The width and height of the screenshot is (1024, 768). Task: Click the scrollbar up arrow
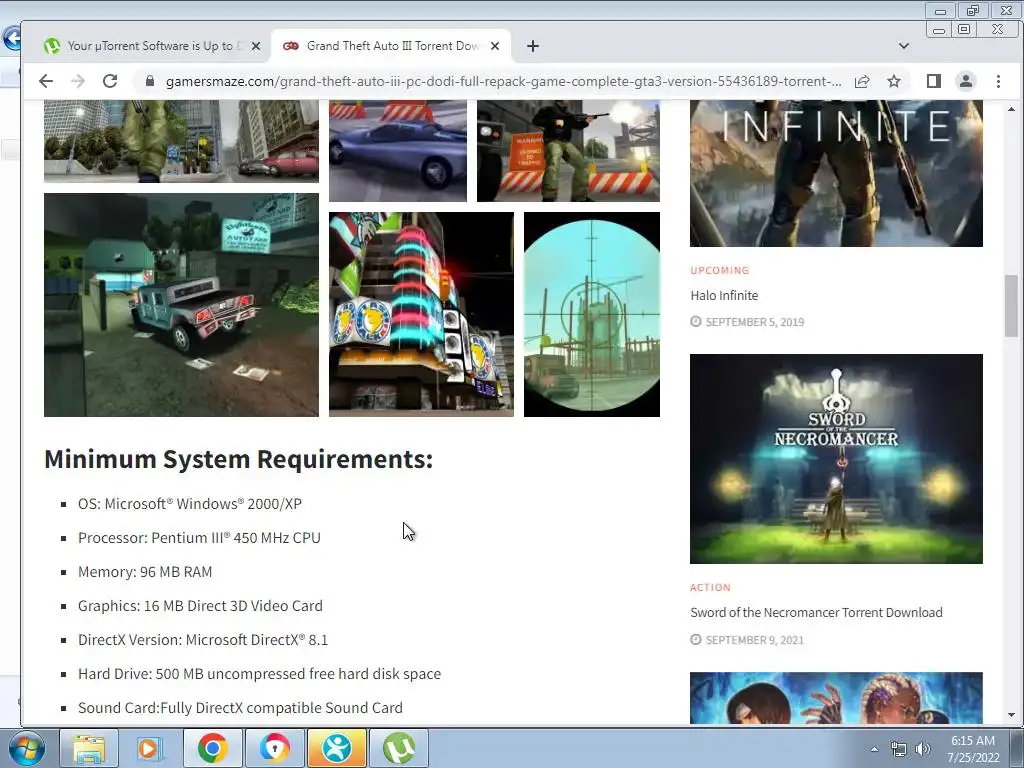tap(1011, 109)
